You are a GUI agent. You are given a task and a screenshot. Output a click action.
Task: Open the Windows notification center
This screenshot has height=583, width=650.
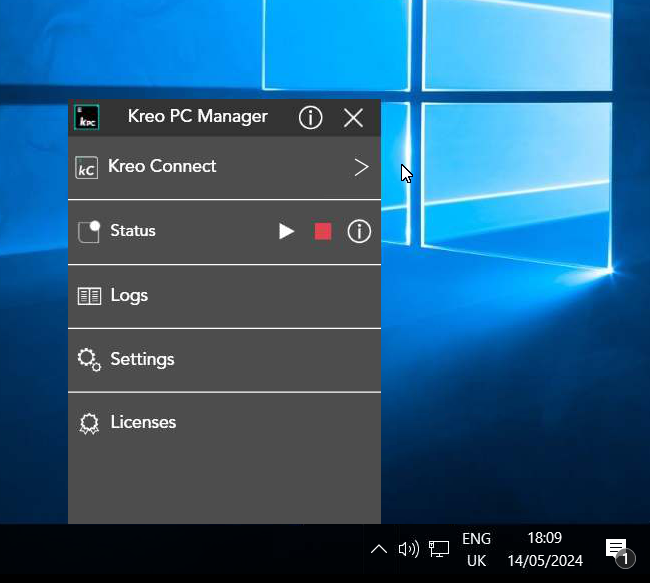tap(617, 549)
